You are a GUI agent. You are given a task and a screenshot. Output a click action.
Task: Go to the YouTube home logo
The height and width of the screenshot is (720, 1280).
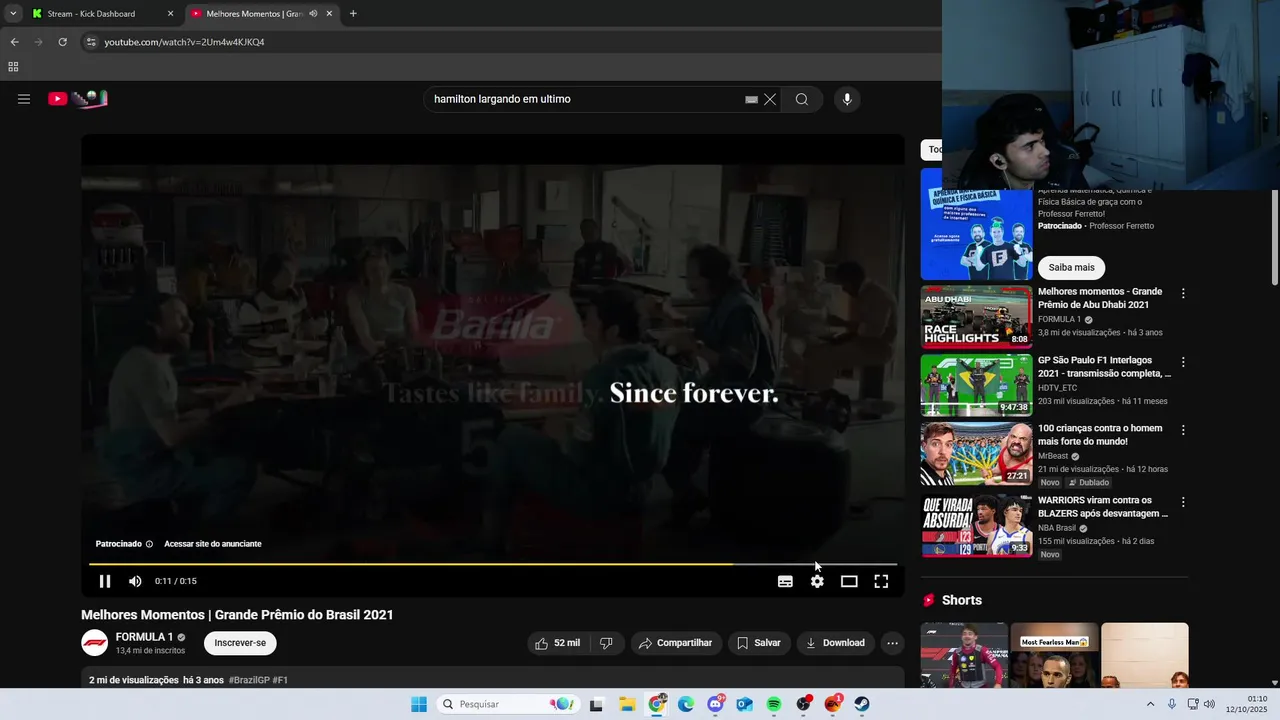click(x=78, y=98)
